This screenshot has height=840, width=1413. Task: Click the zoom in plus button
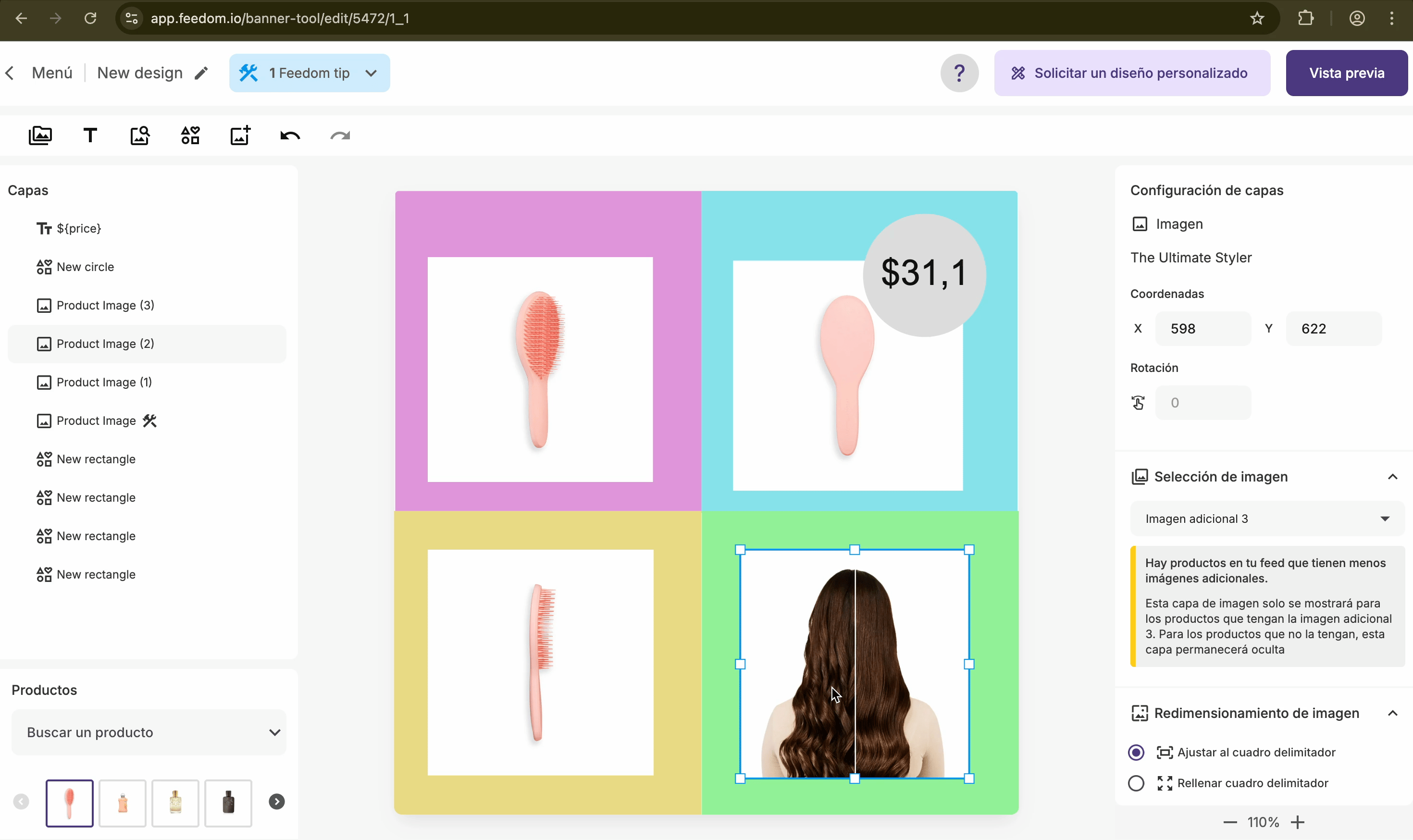point(1298,822)
